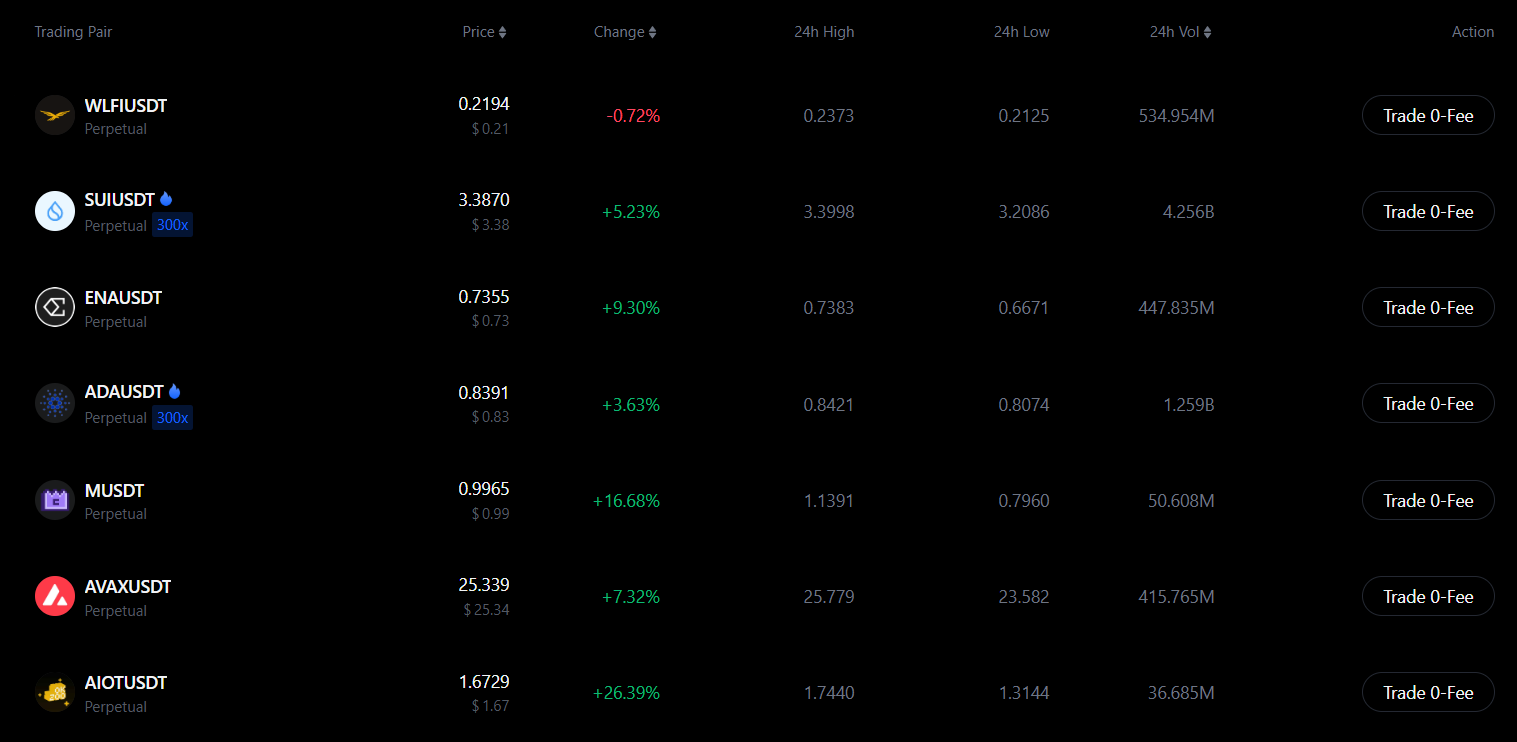Click the blue flame icon beside ADAUSDT
Screen dimensions: 1517x742
coord(174,391)
